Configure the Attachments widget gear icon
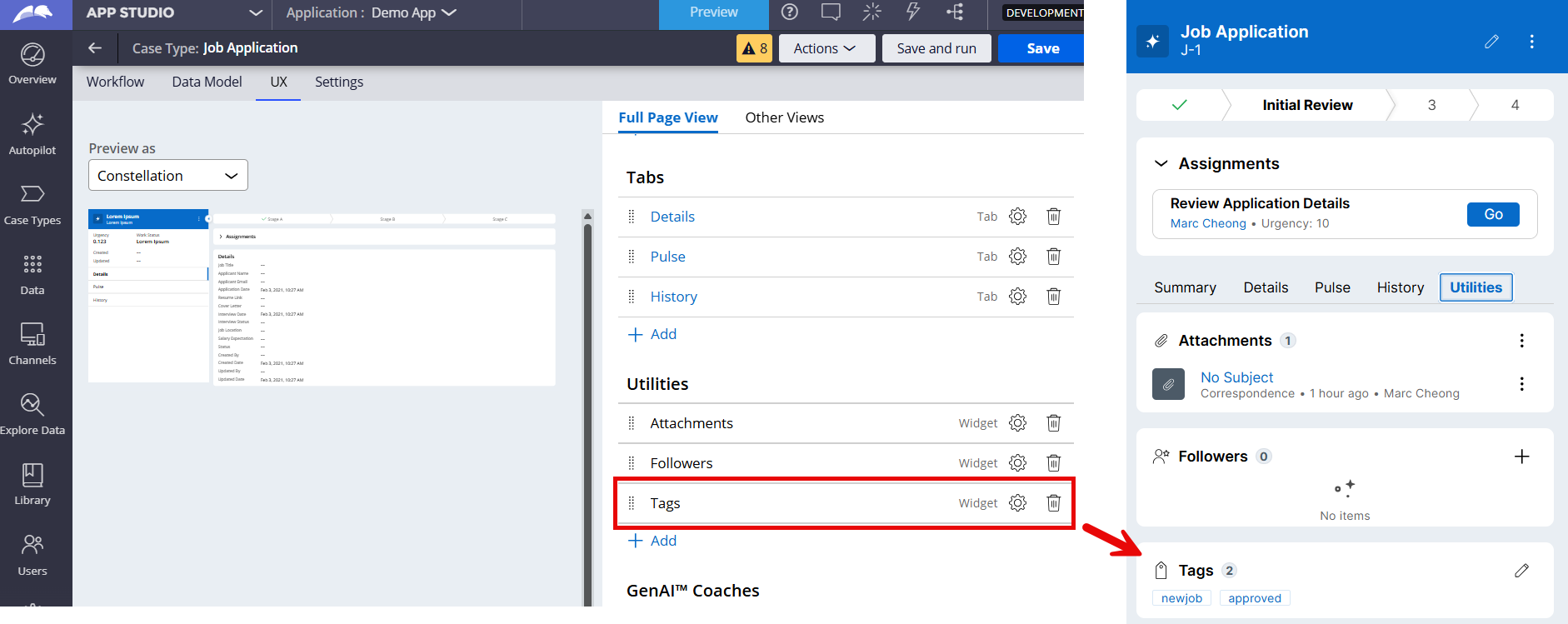1568x624 pixels. point(1017,423)
